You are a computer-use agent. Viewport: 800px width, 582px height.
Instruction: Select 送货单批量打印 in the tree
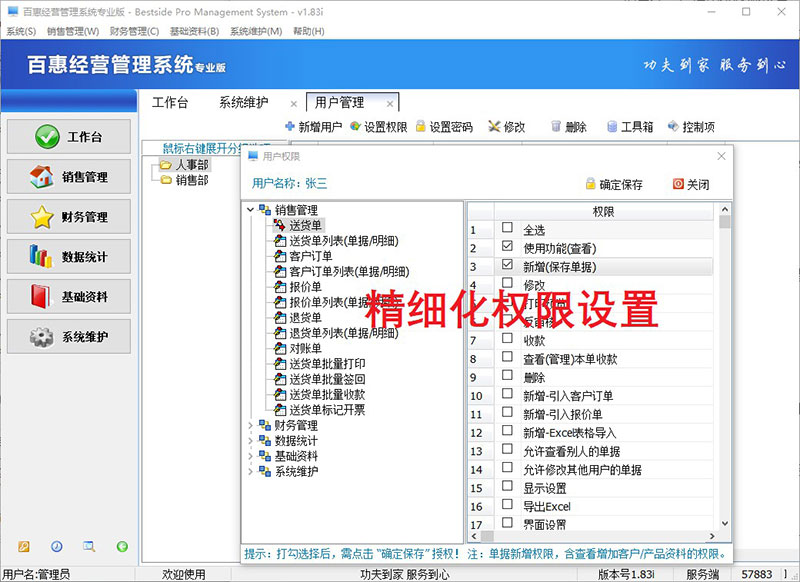tap(327, 363)
